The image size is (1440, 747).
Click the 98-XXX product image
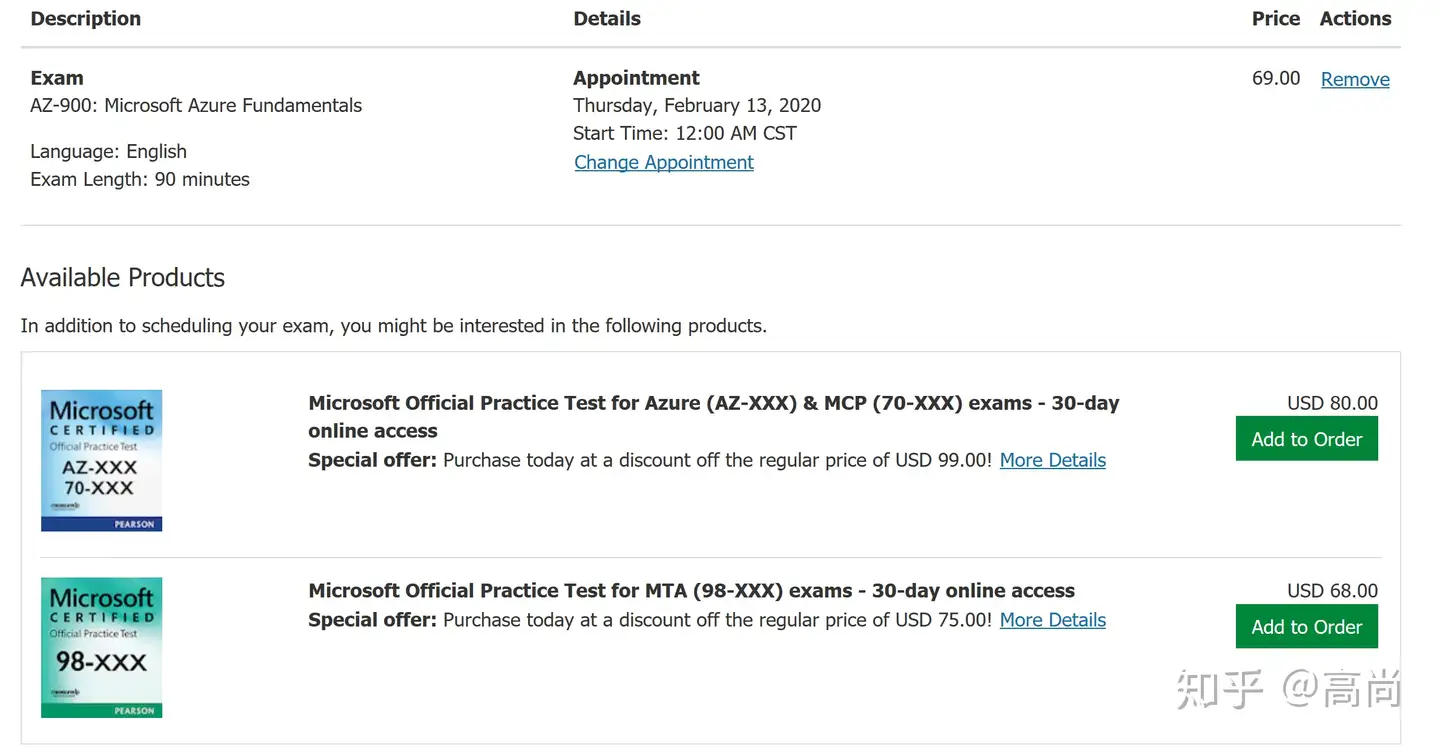pyautogui.click(x=101, y=647)
